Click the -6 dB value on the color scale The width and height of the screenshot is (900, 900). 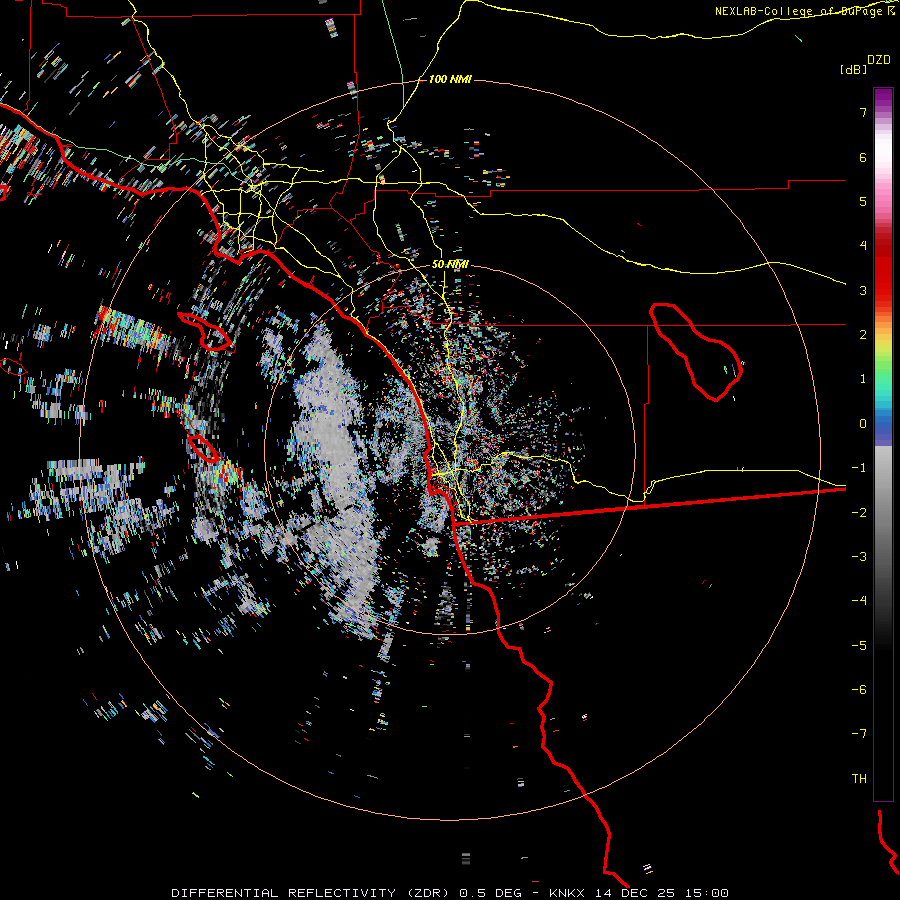pos(859,690)
